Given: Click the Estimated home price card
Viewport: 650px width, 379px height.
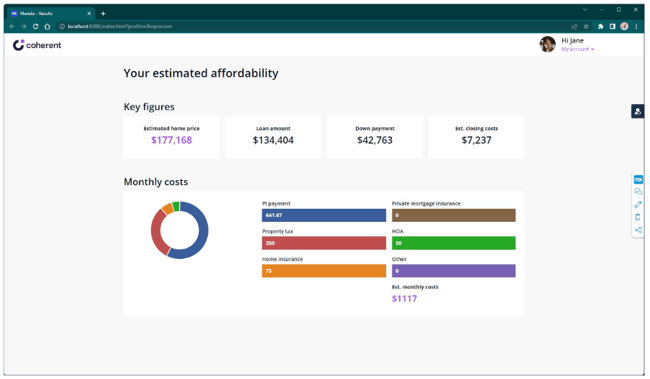Looking at the screenshot, I should click(x=172, y=137).
